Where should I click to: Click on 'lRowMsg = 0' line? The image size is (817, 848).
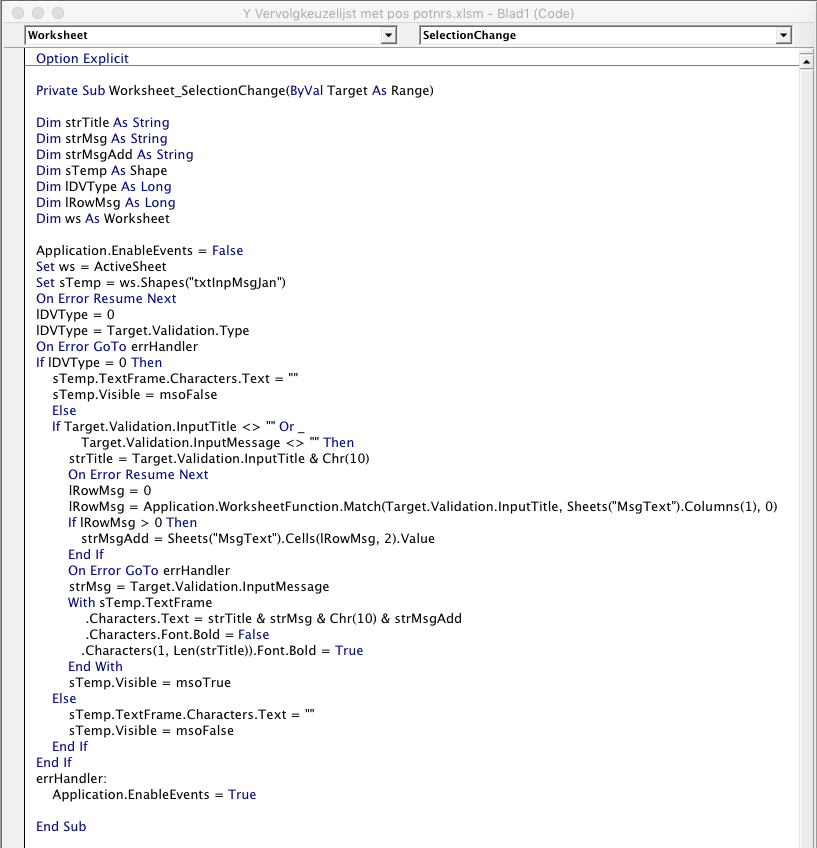click(x=110, y=491)
